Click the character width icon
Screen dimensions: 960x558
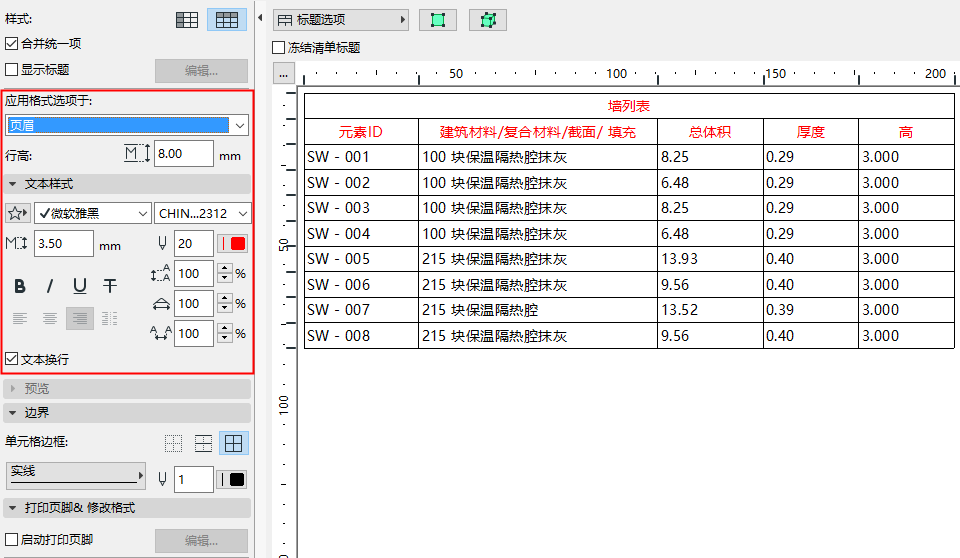(161, 304)
